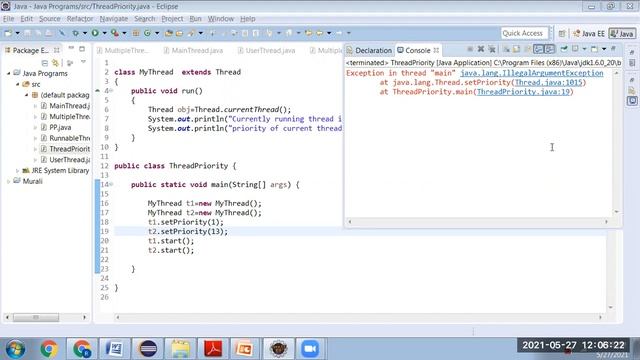Collapse the run() method fold marker
The width and height of the screenshot is (640, 360).
111,91
